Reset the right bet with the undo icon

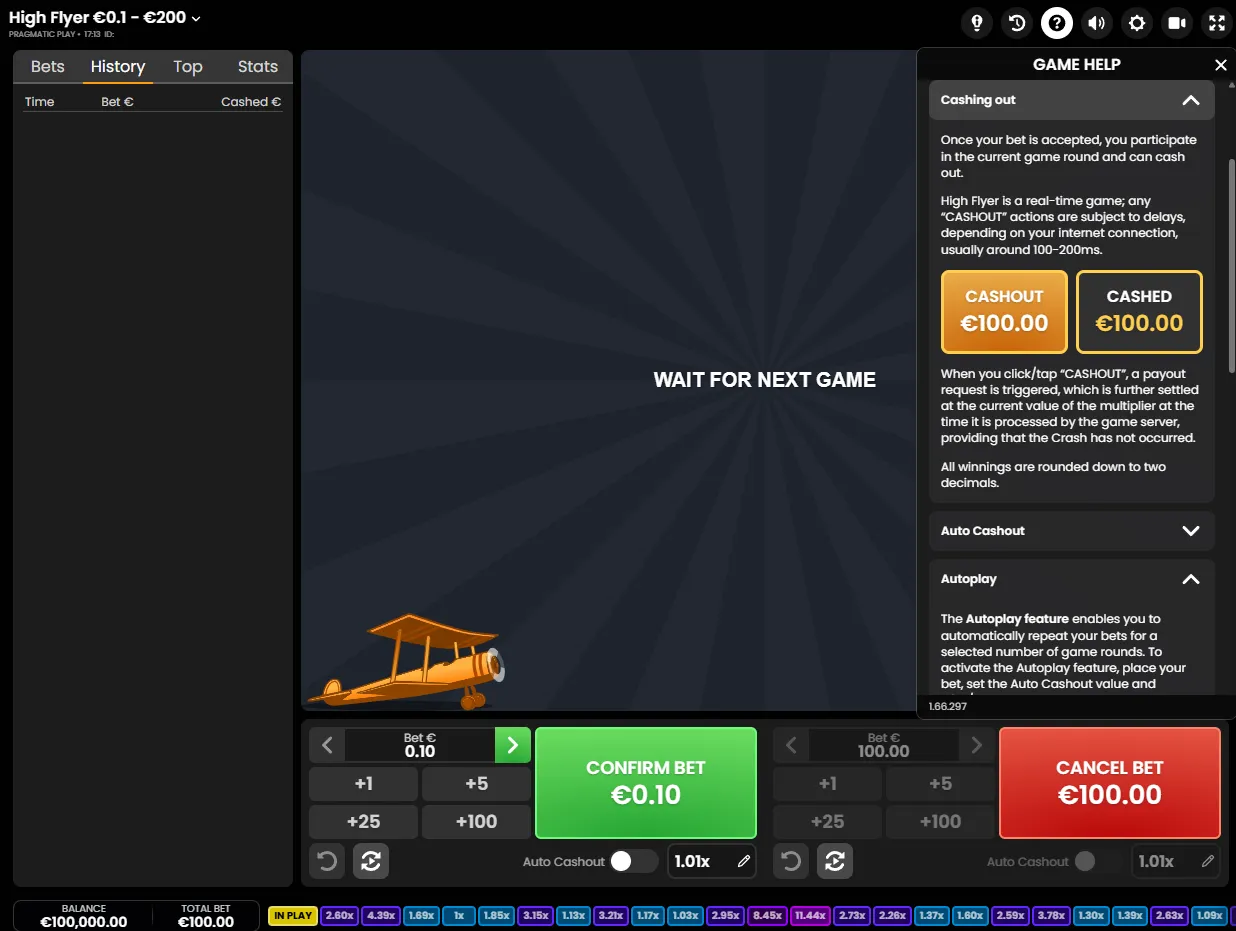(791, 861)
